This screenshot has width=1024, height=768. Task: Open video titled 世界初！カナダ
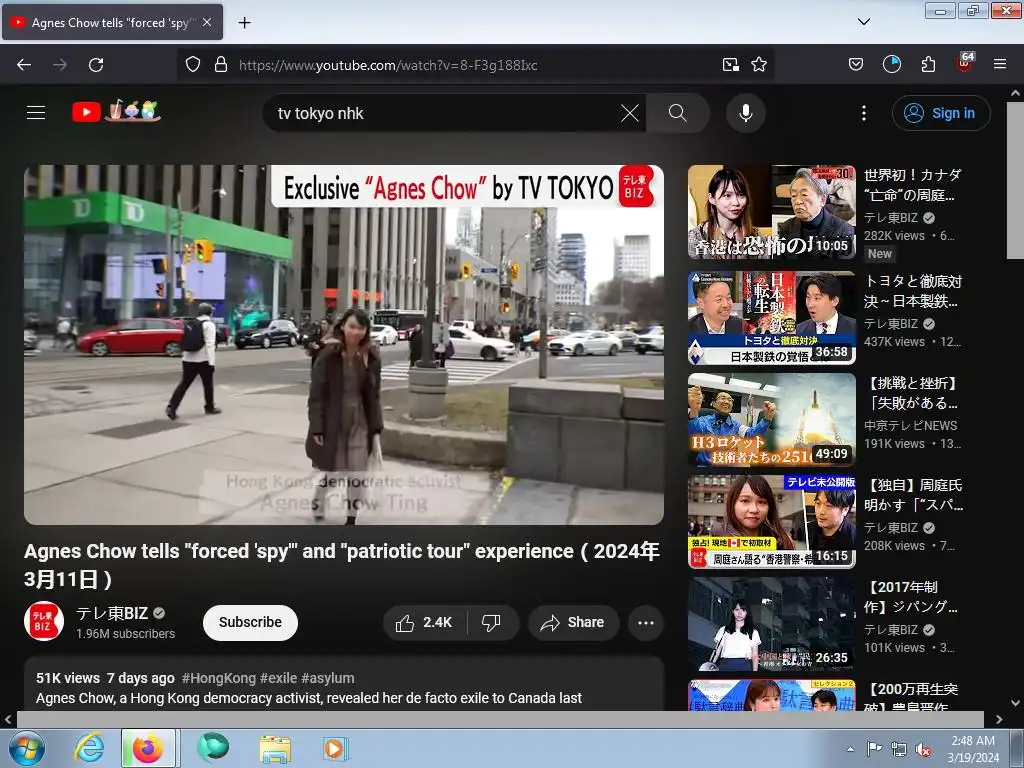(913, 185)
